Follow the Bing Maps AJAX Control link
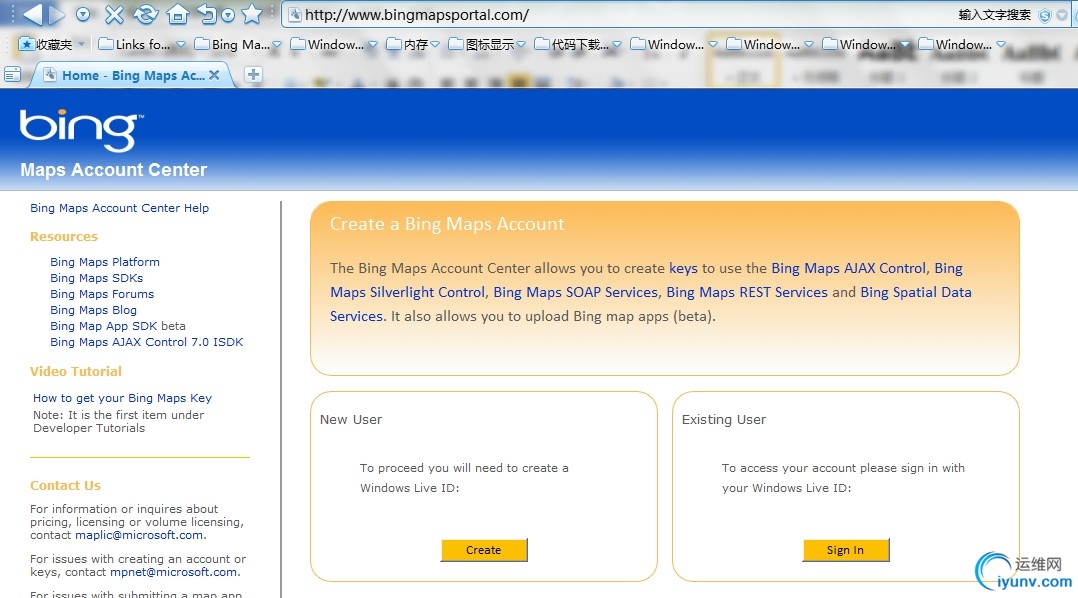The image size is (1078, 598). tap(848, 268)
